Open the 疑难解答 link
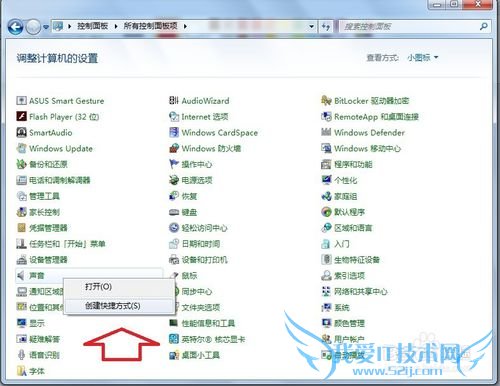The width and height of the screenshot is (500, 386). pyautogui.click(x=44, y=339)
